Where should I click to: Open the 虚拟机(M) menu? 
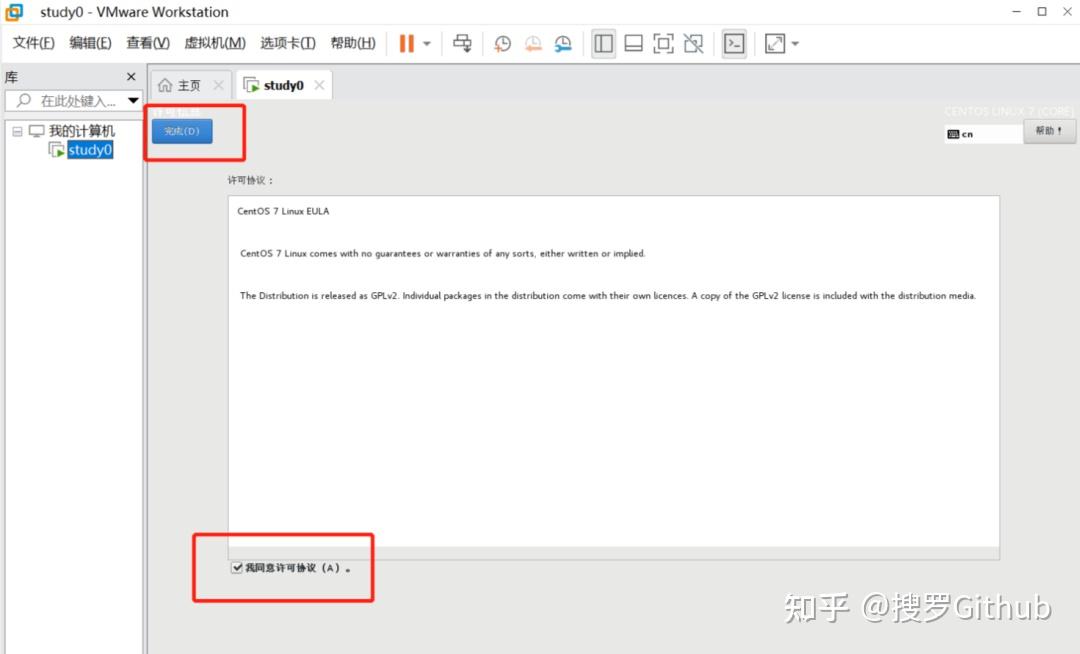(x=215, y=43)
